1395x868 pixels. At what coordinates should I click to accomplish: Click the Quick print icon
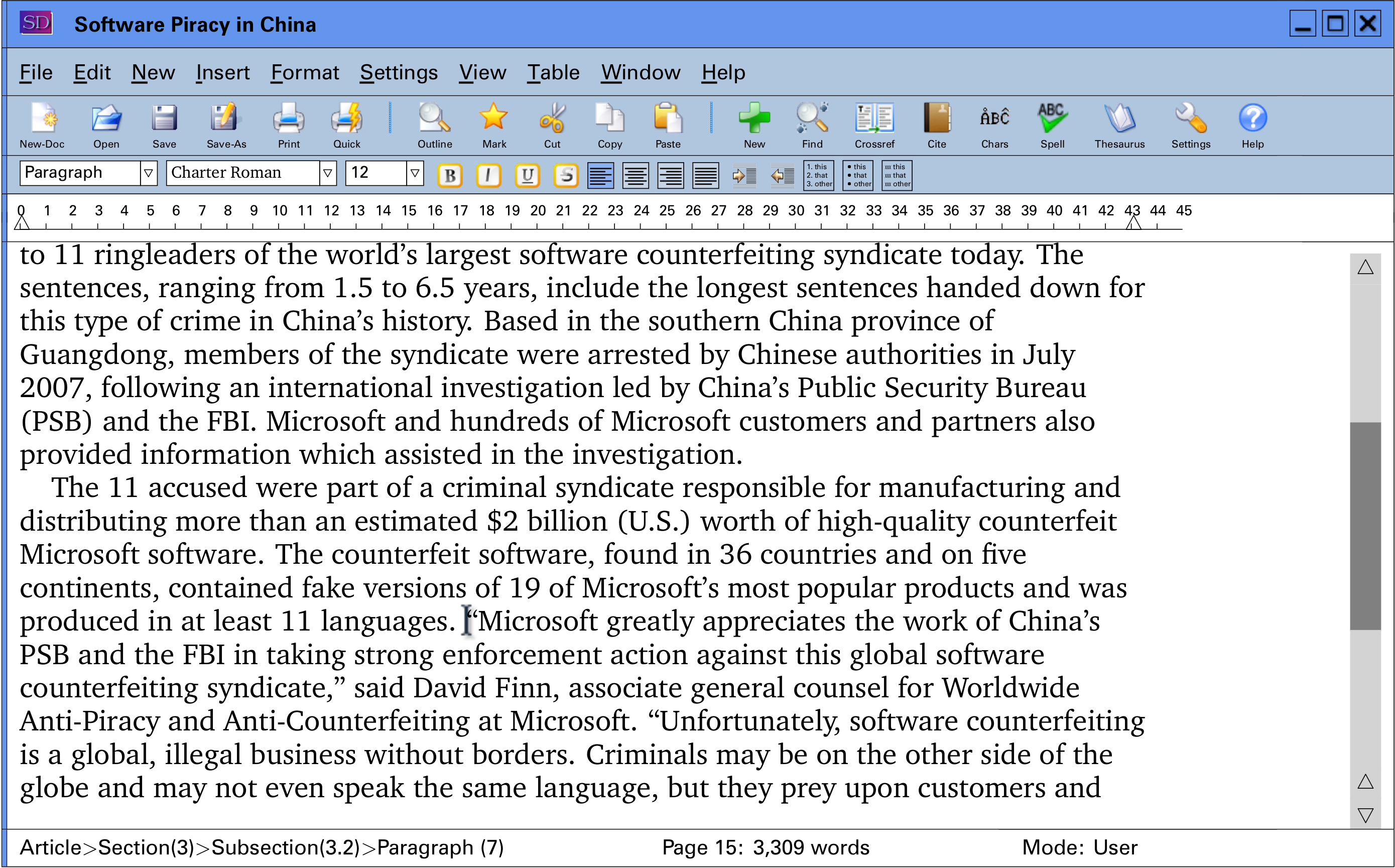[346, 117]
